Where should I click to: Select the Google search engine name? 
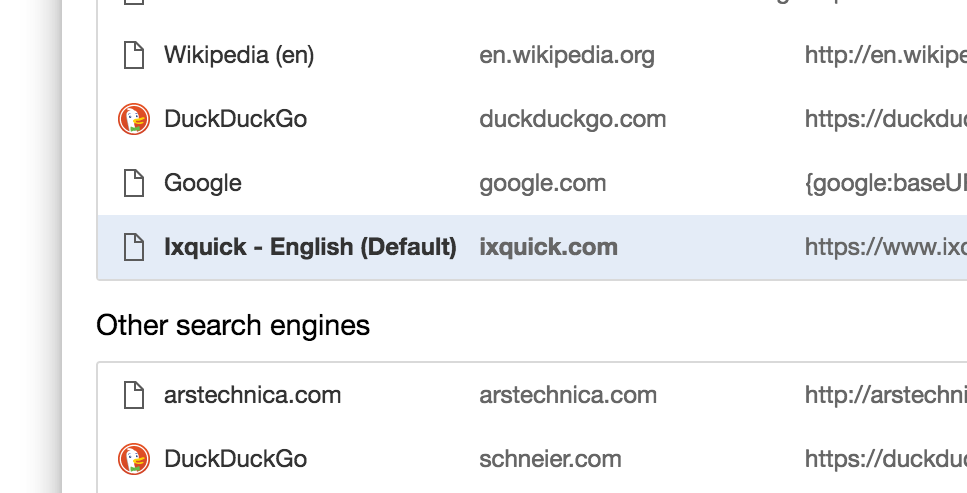coord(203,183)
